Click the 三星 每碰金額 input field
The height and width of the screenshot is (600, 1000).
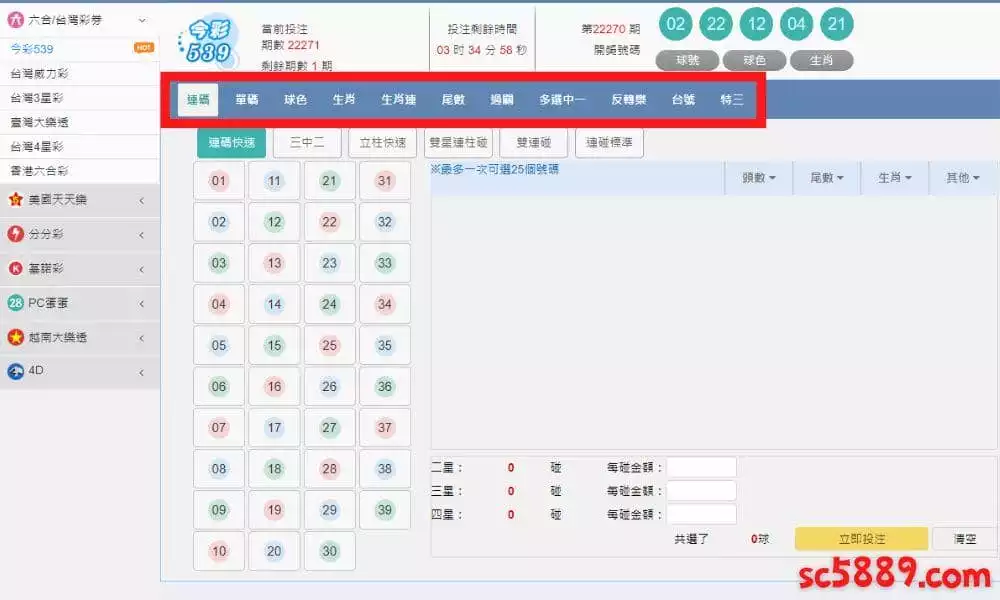click(702, 491)
